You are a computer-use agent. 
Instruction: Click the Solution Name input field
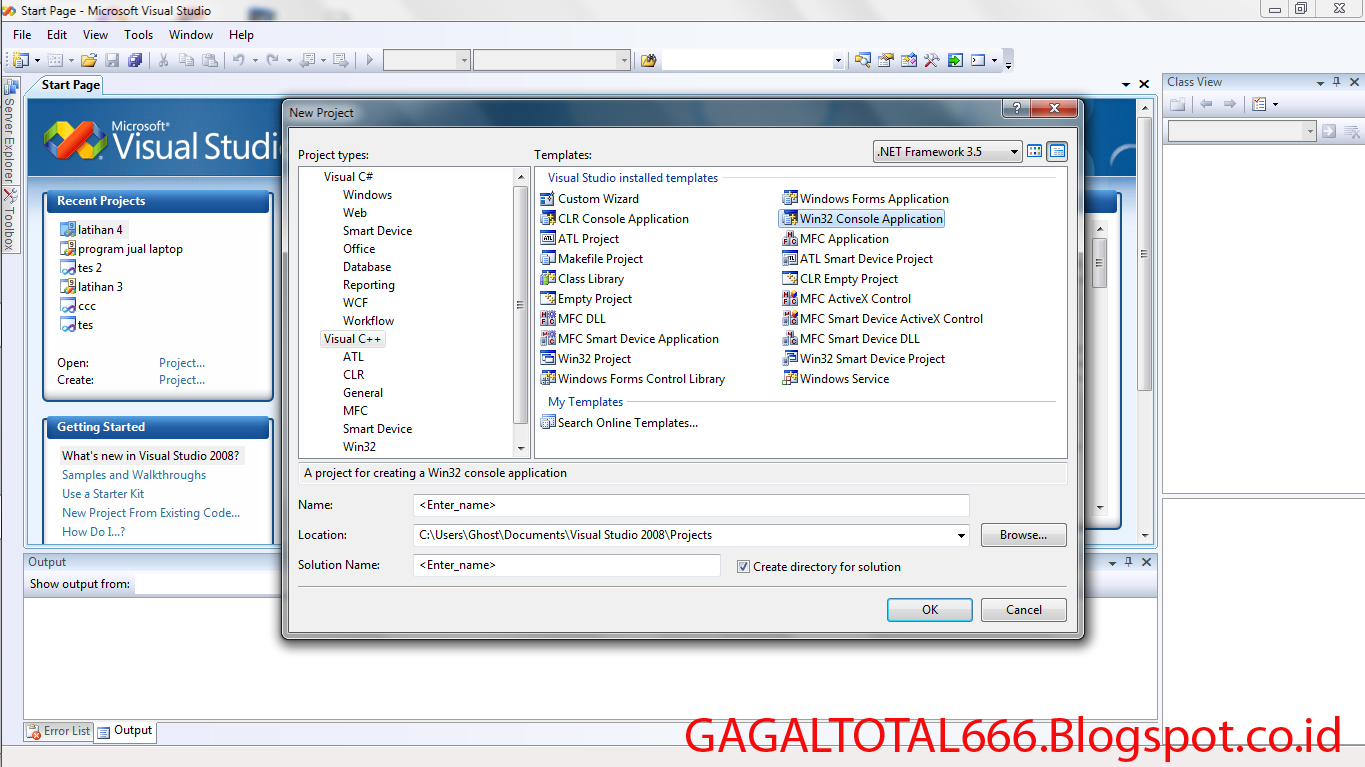point(567,565)
